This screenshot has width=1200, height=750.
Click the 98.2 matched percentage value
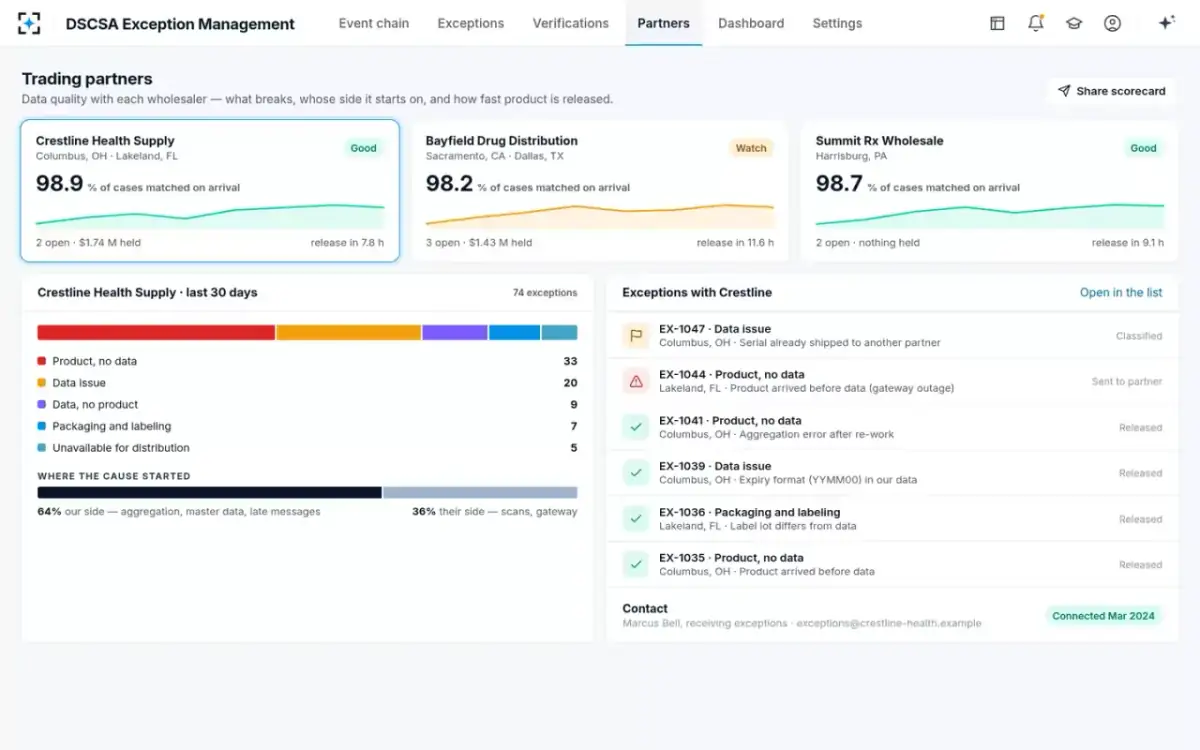[449, 183]
